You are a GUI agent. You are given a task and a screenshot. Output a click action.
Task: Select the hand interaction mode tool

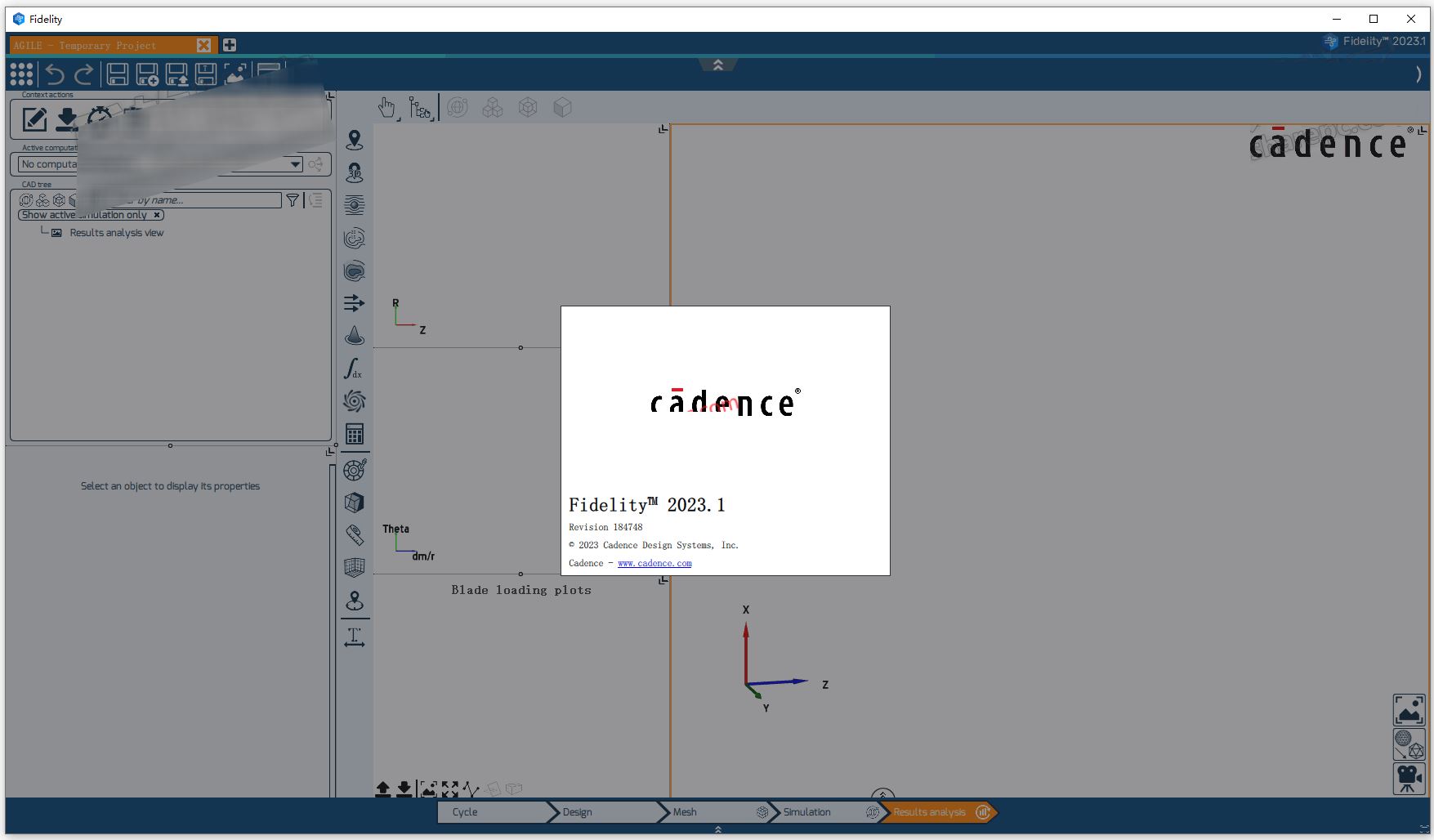tap(387, 108)
